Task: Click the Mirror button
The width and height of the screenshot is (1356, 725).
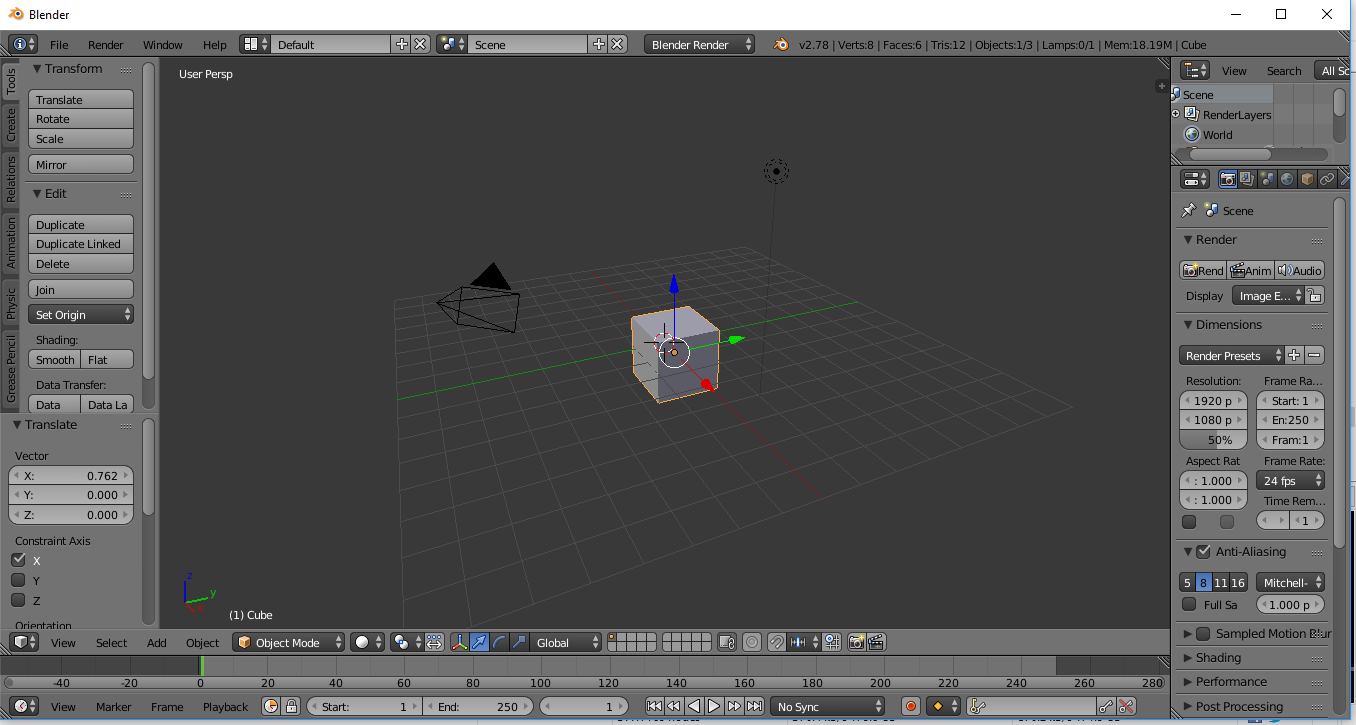Action: [x=81, y=164]
